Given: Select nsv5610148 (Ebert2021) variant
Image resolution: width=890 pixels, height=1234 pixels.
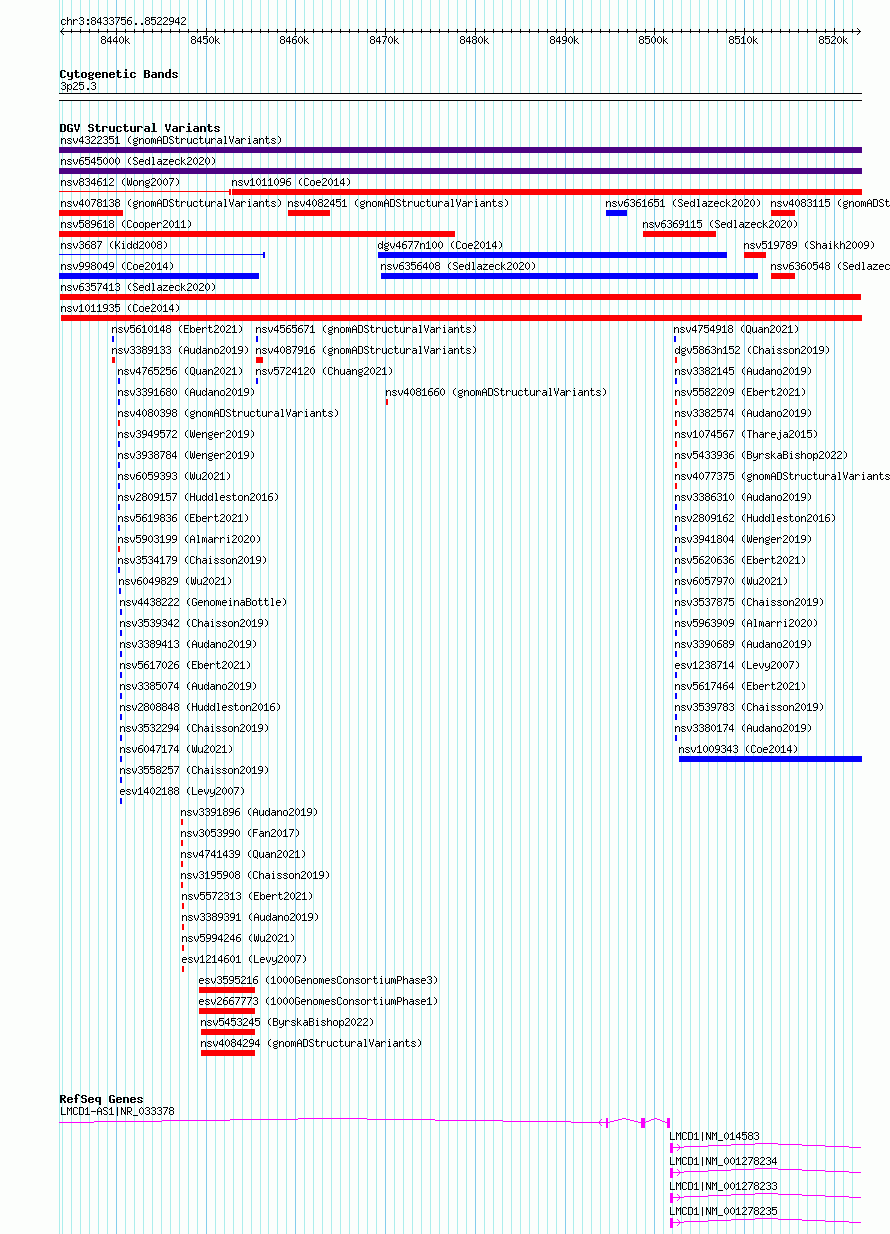Looking at the screenshot, I should pos(177,329).
